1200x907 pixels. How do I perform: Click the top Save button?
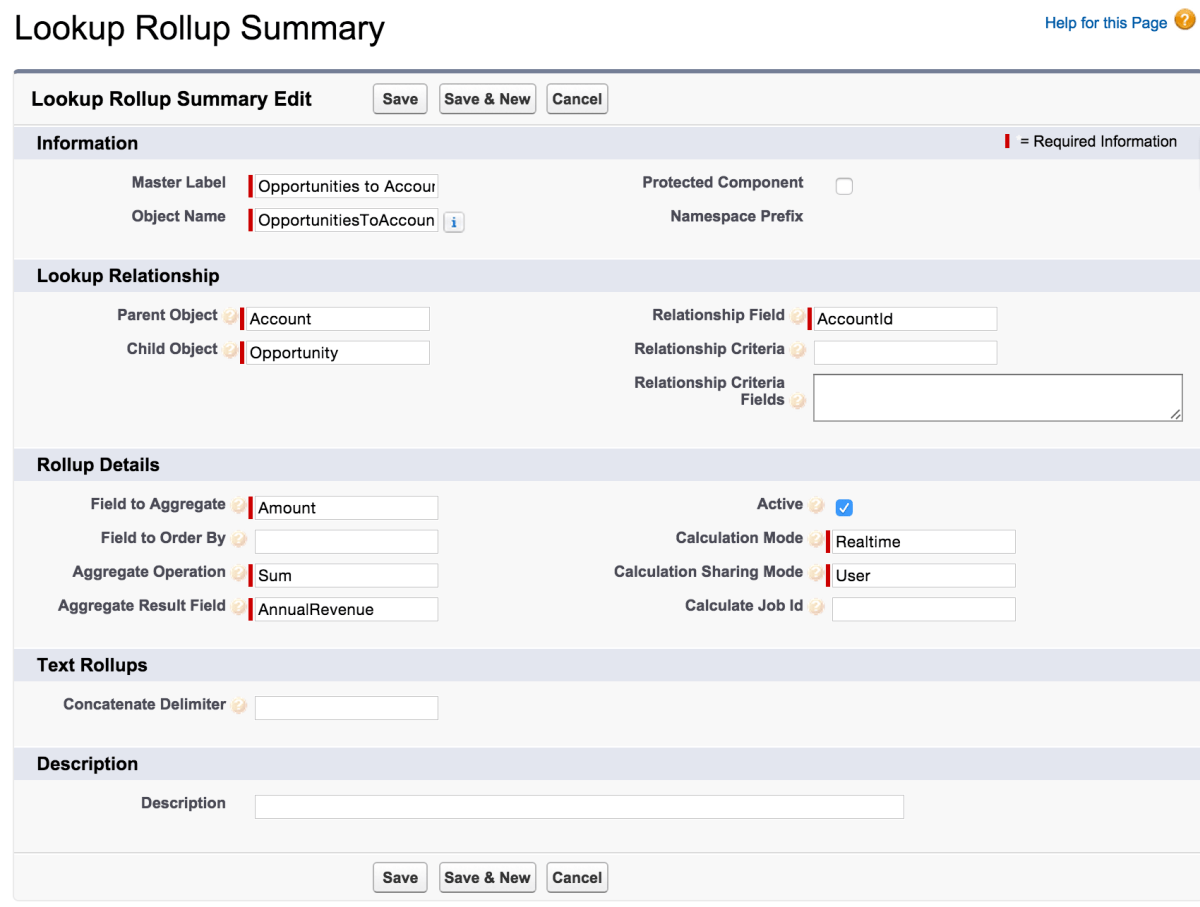pos(400,99)
